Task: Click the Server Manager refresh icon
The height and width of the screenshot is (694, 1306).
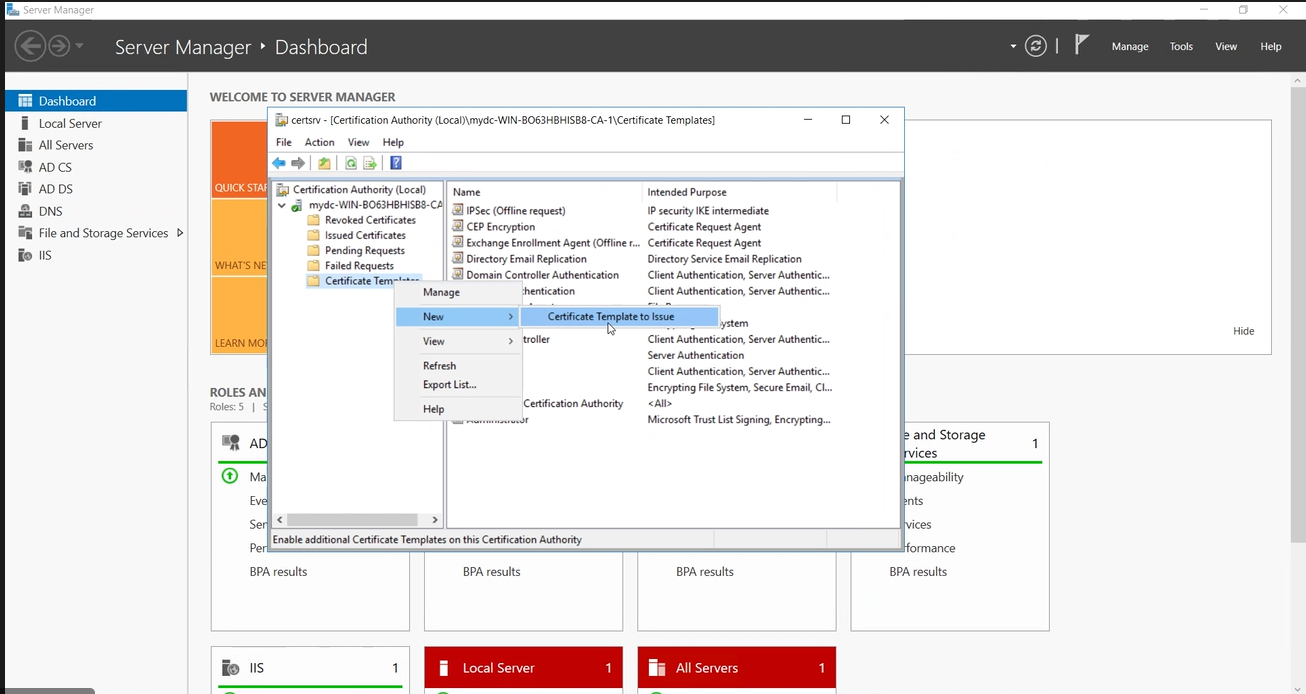Action: tap(1037, 46)
